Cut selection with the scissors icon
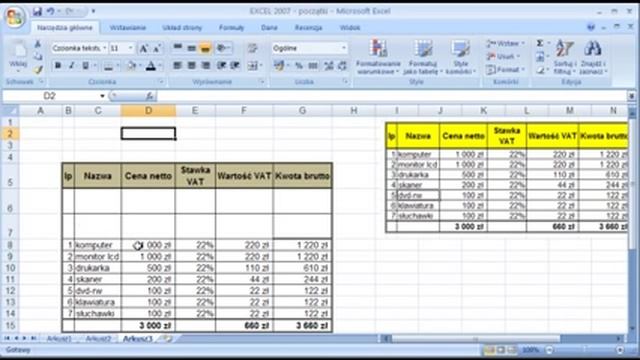Viewport: 640px width, 360px height. tap(38, 44)
